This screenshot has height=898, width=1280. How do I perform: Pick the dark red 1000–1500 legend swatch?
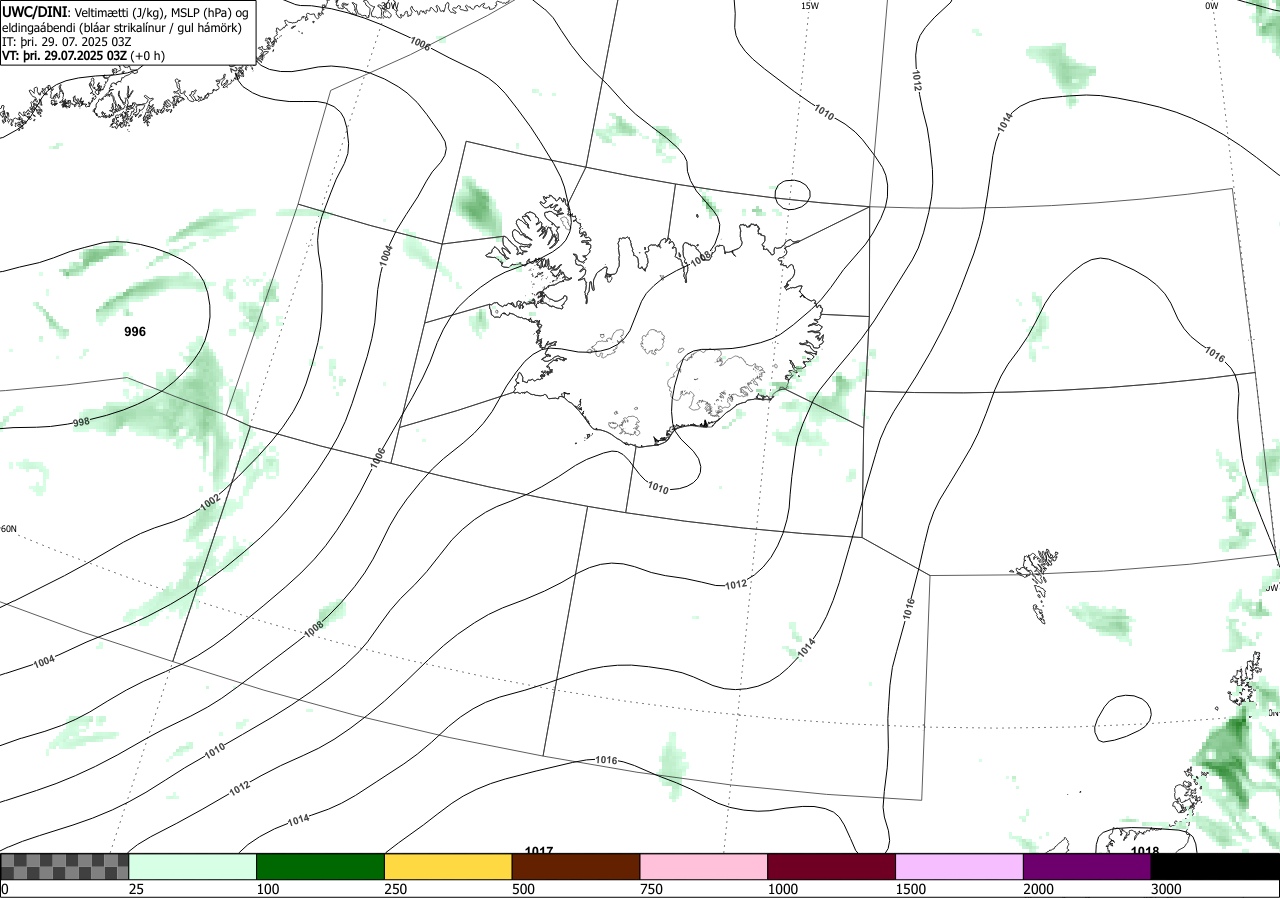[832, 866]
